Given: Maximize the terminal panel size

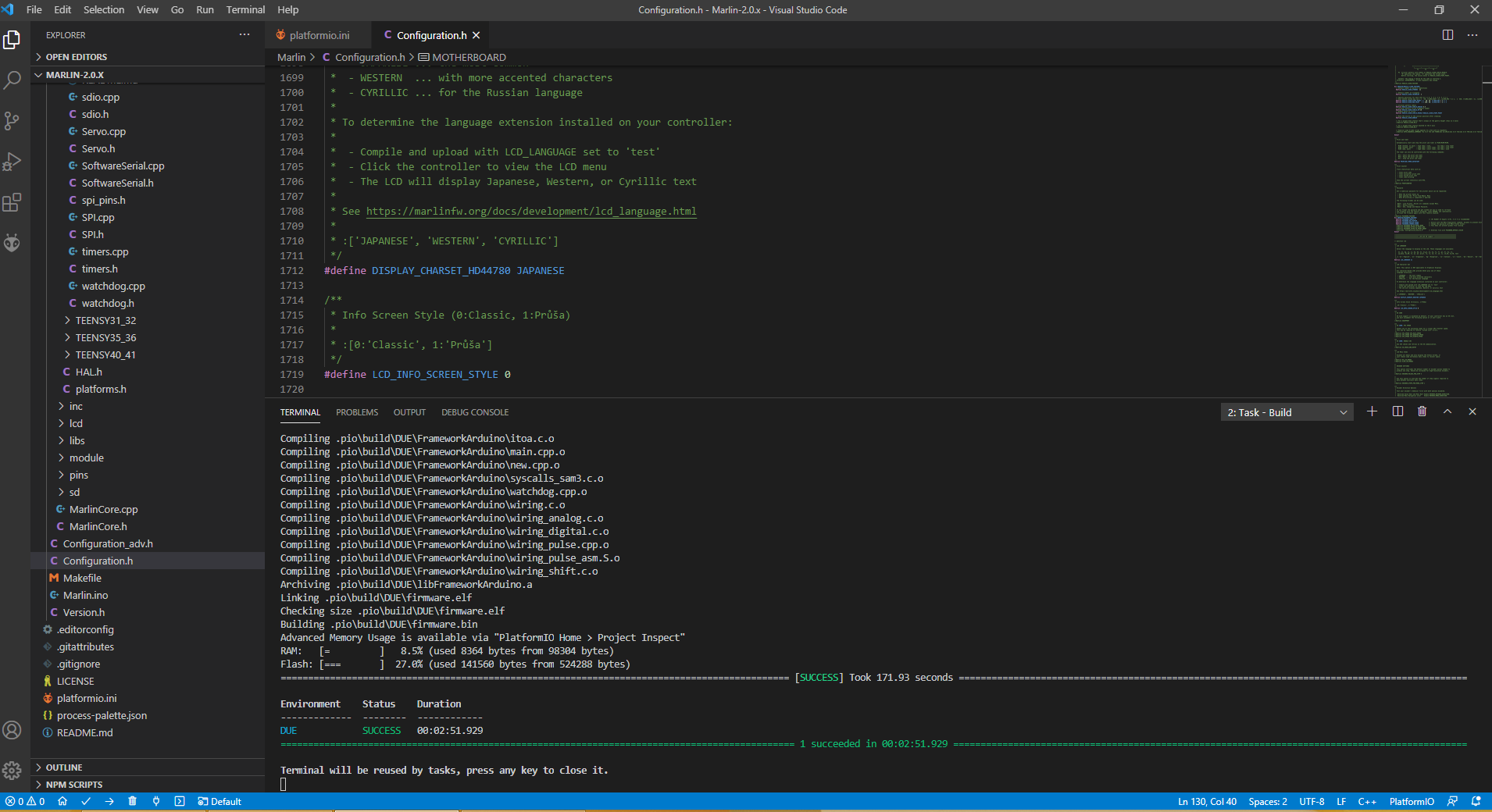Looking at the screenshot, I should click(1447, 411).
